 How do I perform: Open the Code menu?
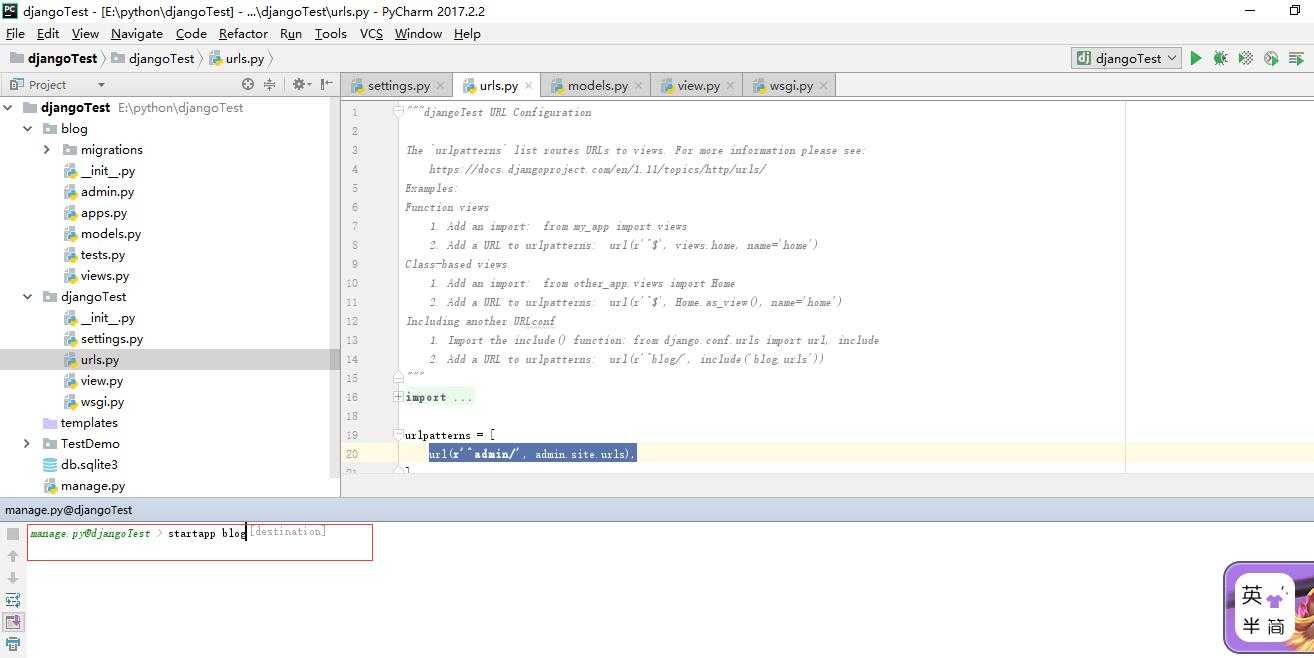pyautogui.click(x=191, y=33)
